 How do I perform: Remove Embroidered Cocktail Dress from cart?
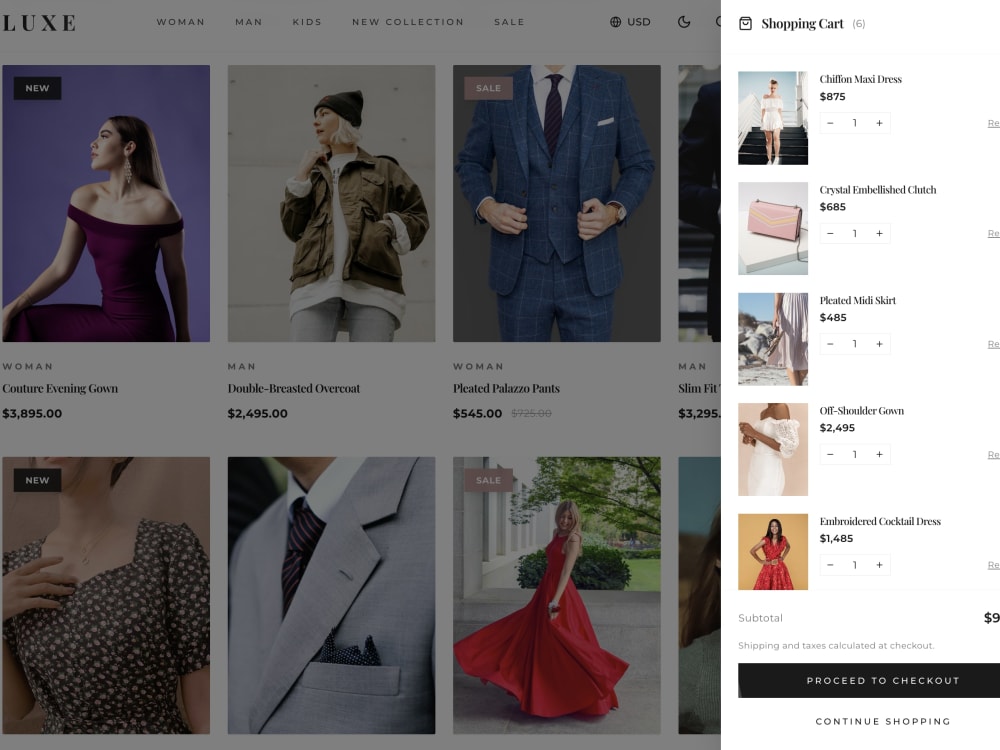[x=994, y=565]
